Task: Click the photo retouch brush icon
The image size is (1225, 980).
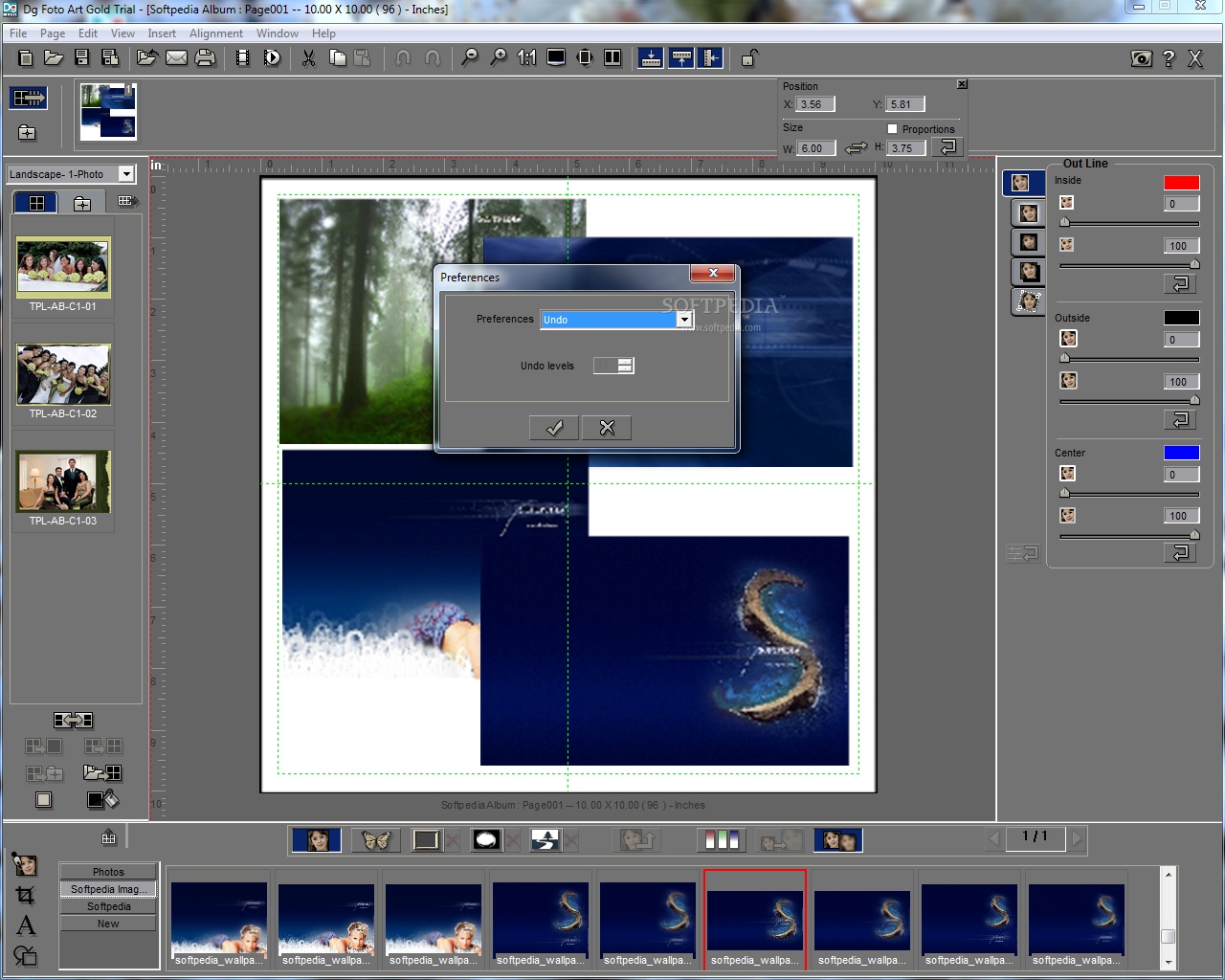Action: click(25, 864)
